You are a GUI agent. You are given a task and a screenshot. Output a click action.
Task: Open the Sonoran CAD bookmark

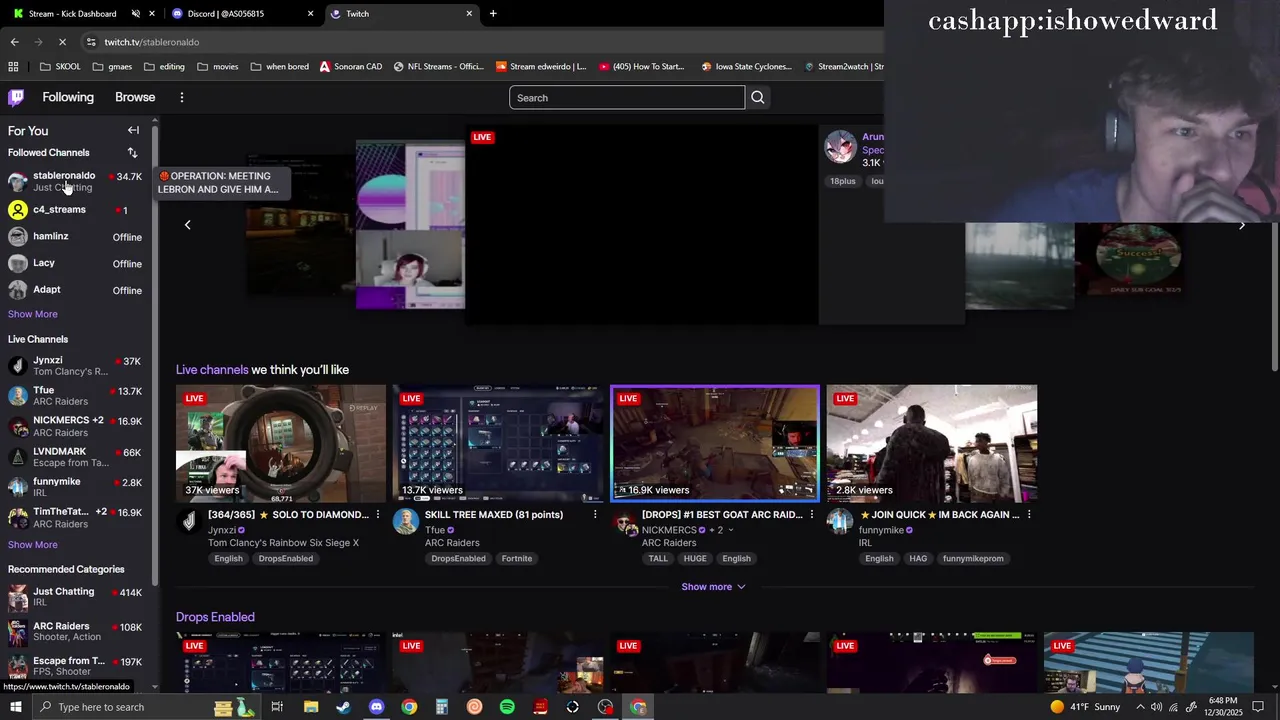351,66
